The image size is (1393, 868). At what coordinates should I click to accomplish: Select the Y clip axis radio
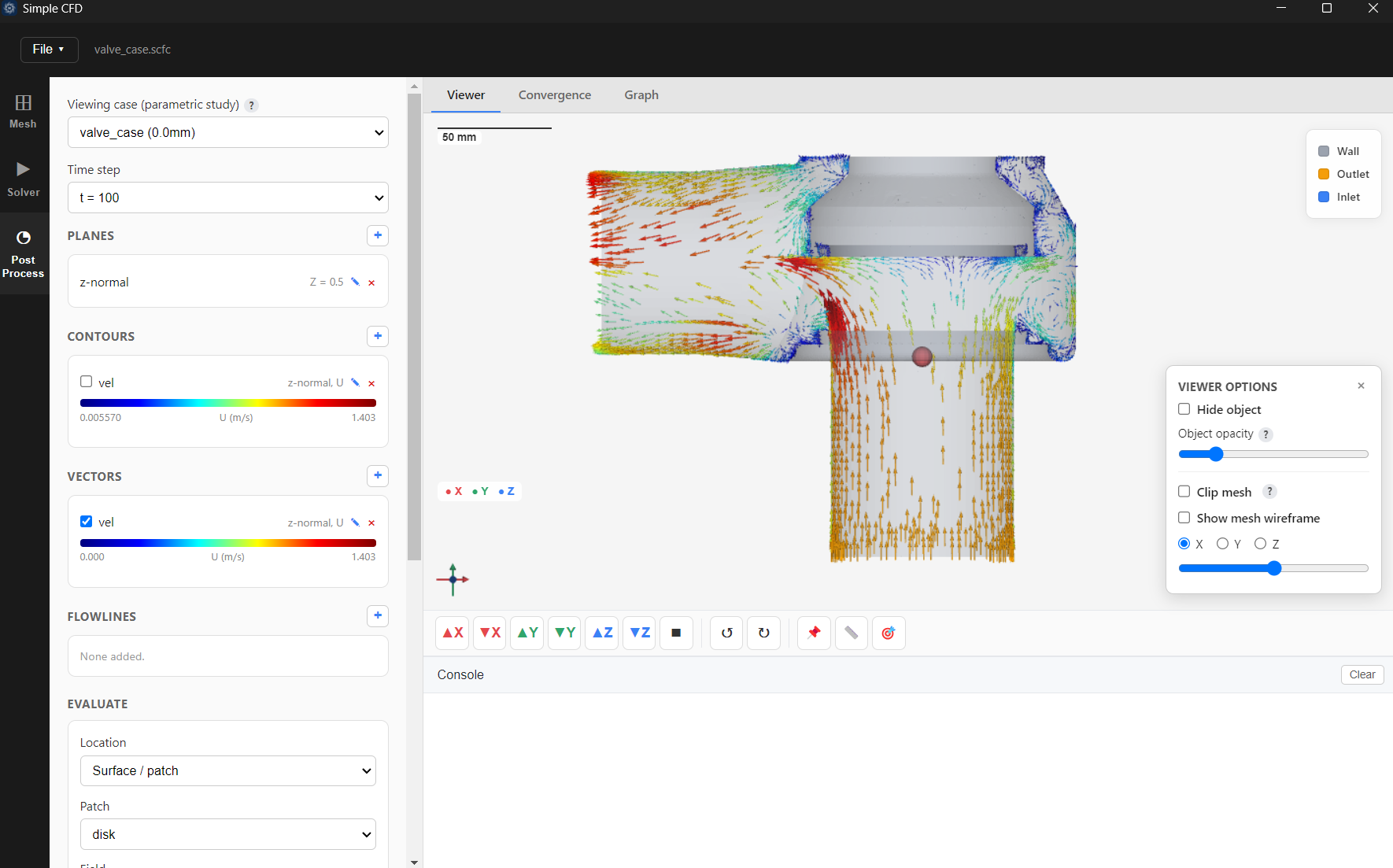click(1222, 544)
